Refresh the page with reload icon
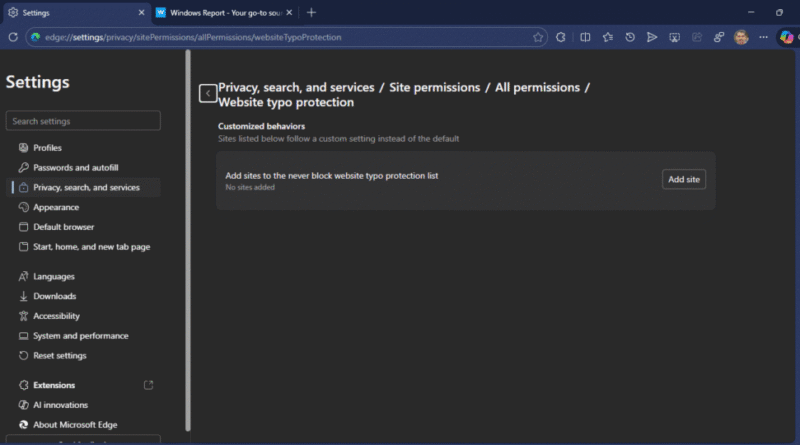The image size is (800, 445). tap(13, 37)
